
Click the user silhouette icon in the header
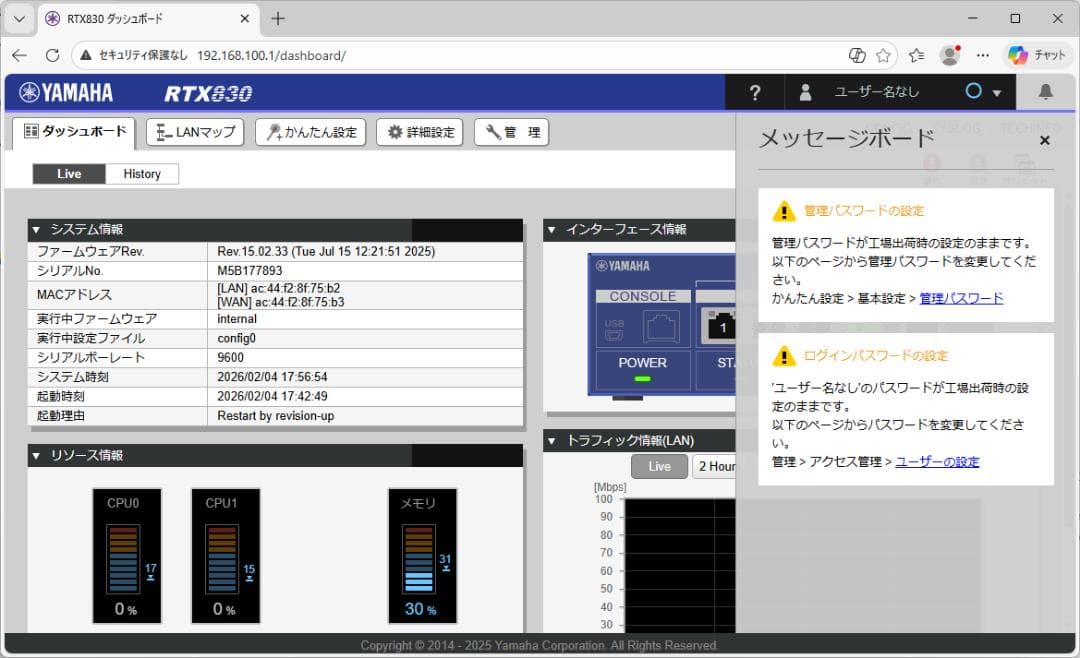pyautogui.click(x=806, y=92)
